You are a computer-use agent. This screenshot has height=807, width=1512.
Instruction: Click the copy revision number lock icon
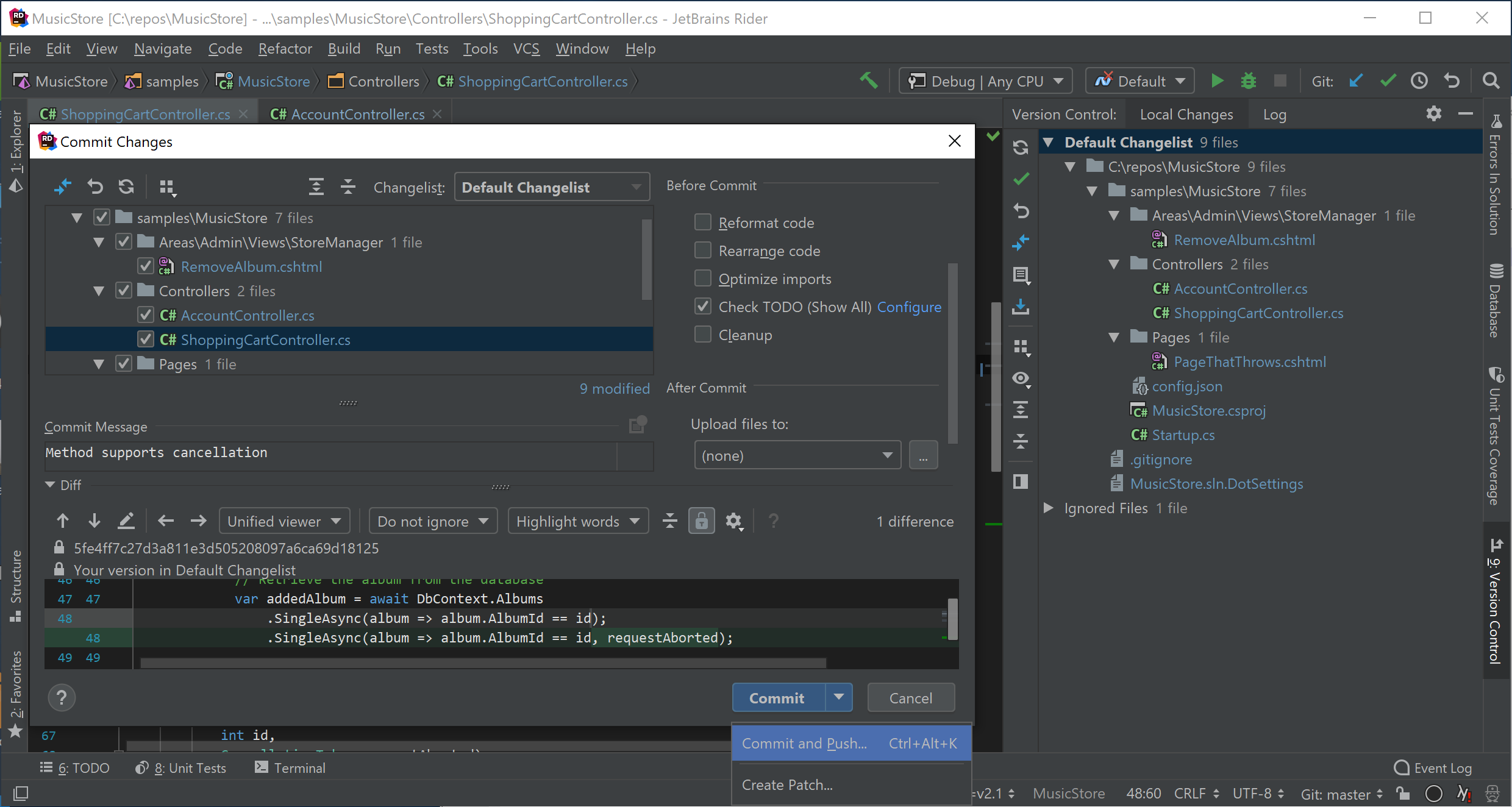(62, 548)
